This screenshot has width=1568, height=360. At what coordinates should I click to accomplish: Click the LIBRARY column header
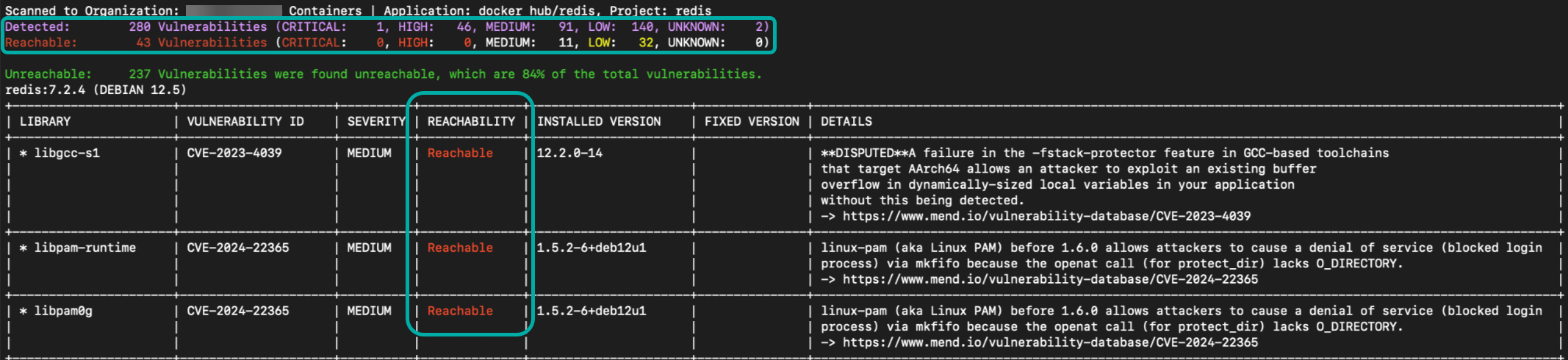(x=45, y=121)
